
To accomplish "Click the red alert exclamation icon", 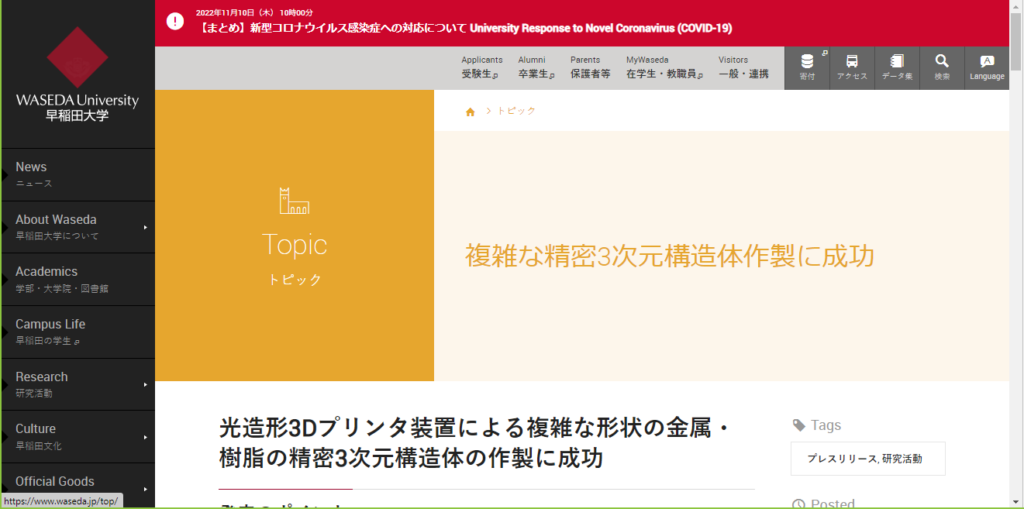I will click(175, 21).
